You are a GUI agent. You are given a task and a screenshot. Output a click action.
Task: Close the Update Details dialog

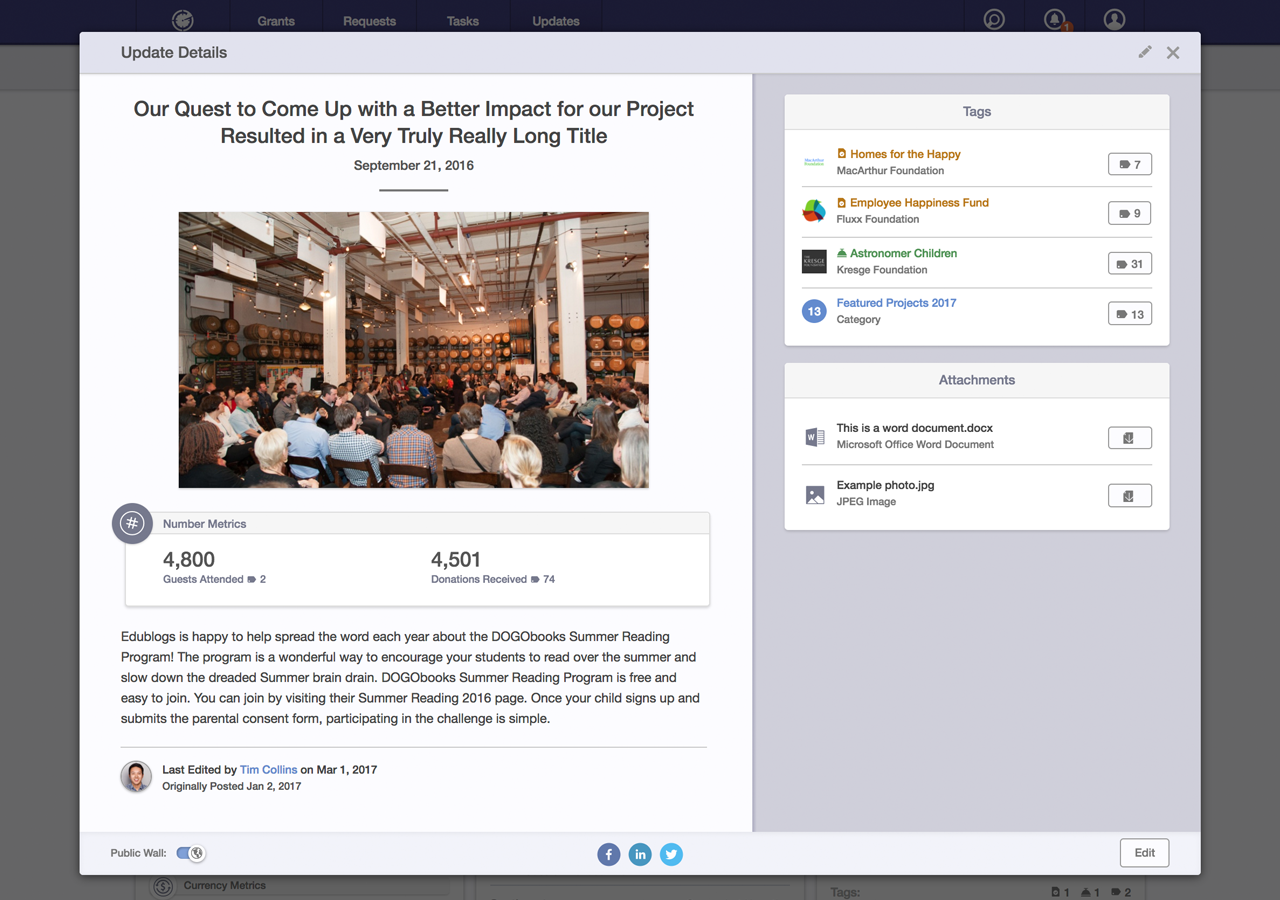click(x=1173, y=53)
